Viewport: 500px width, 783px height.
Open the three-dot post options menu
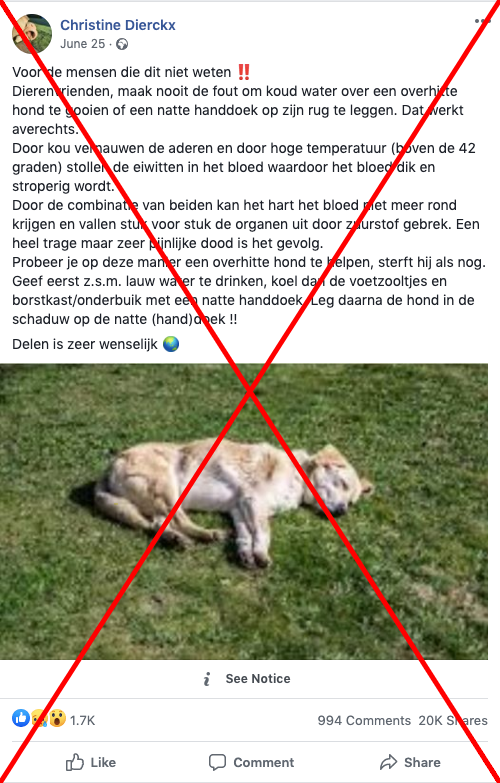tap(482, 21)
